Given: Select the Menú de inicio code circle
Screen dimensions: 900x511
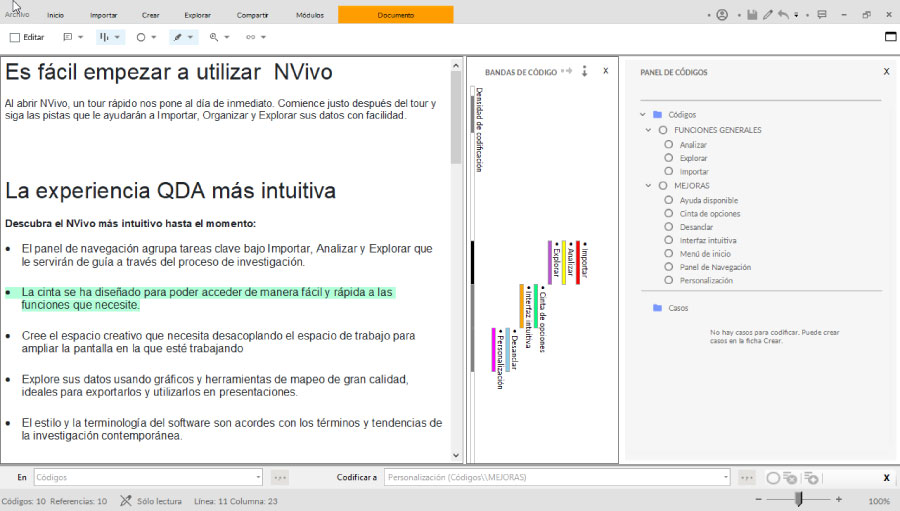Looking at the screenshot, I should click(669, 253).
